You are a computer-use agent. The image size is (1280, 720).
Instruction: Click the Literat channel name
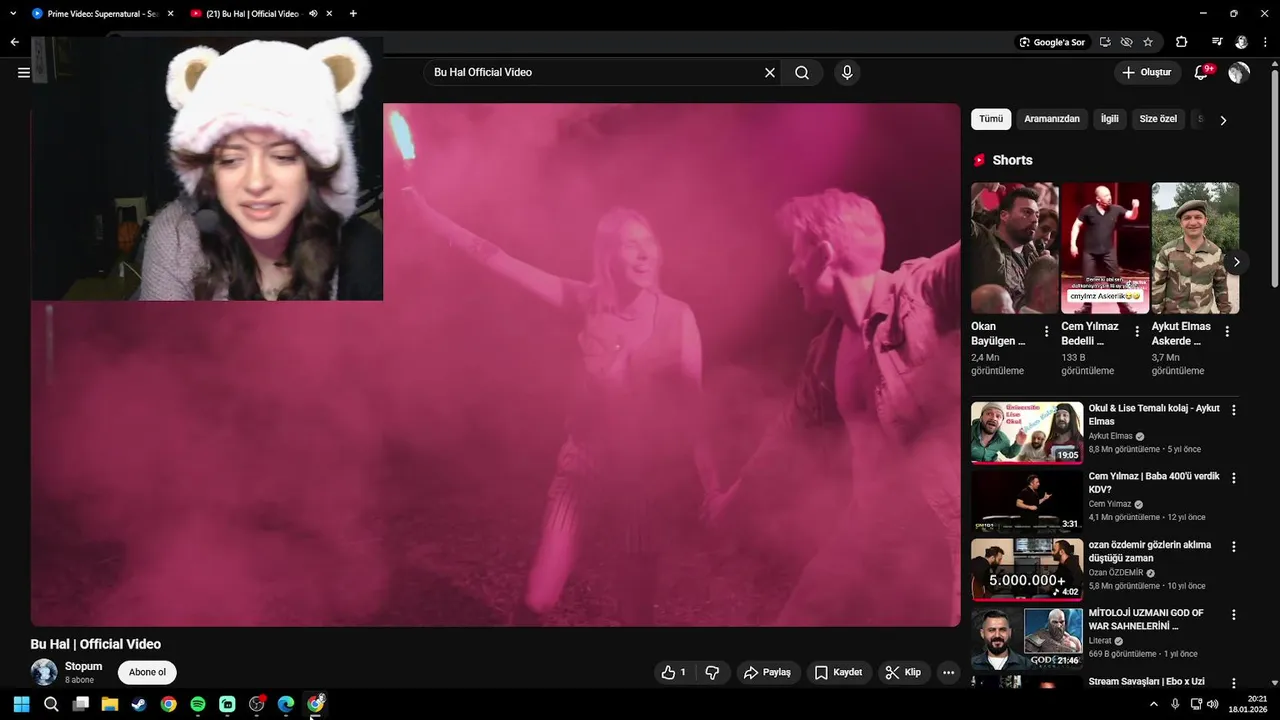[x=1100, y=641]
